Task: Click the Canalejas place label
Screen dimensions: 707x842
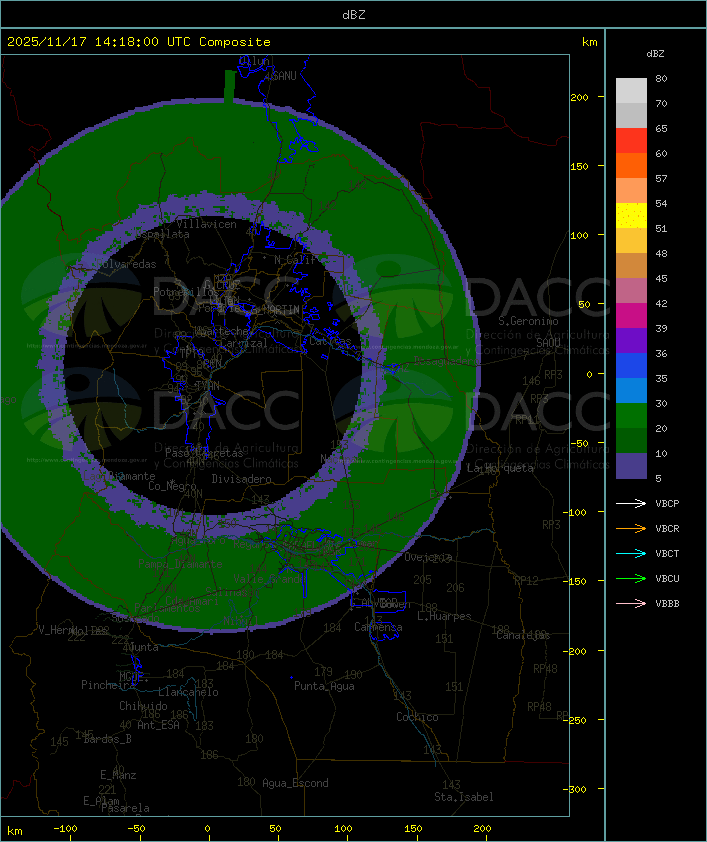Action: coord(523,635)
